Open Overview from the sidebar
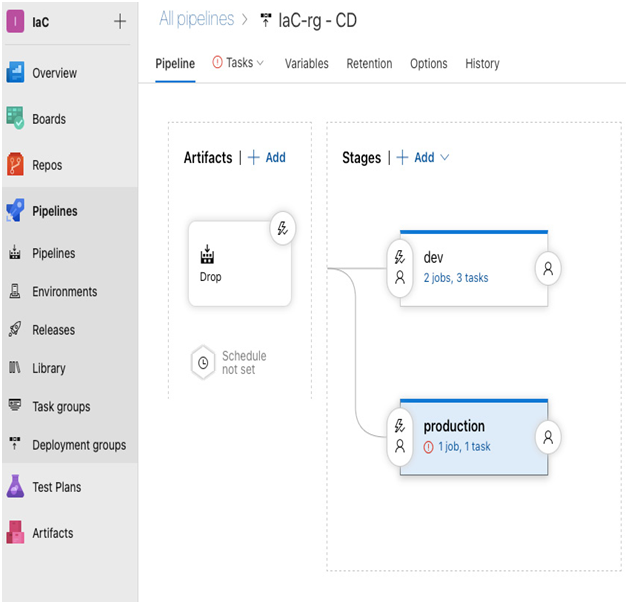 54,73
